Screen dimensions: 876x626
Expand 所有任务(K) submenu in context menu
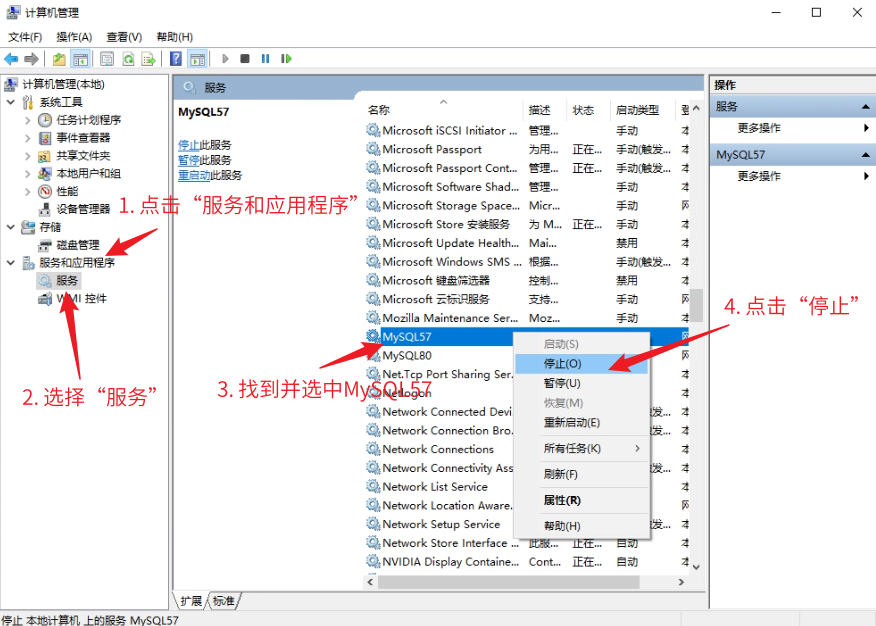580,449
